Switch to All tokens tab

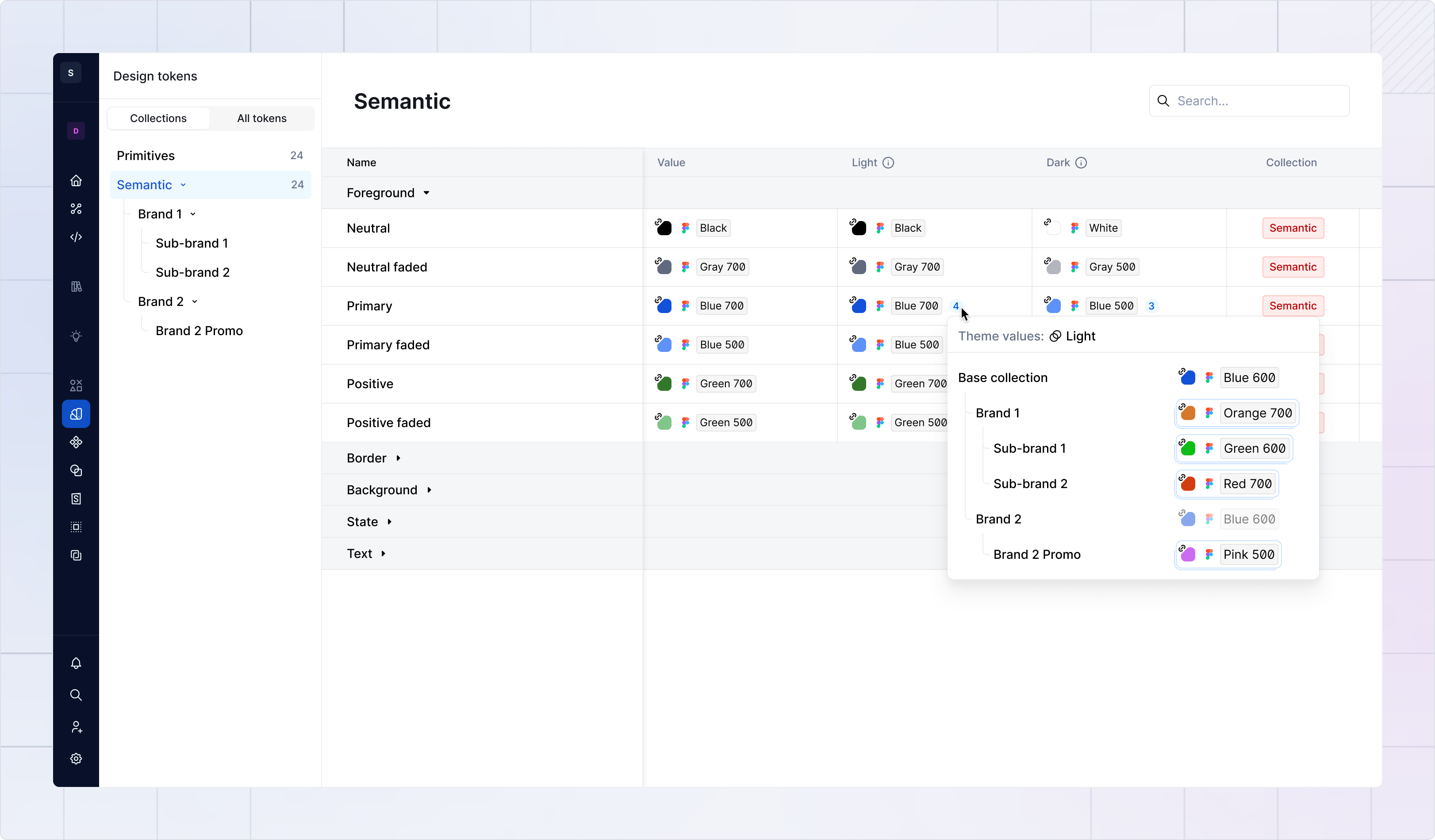point(262,118)
